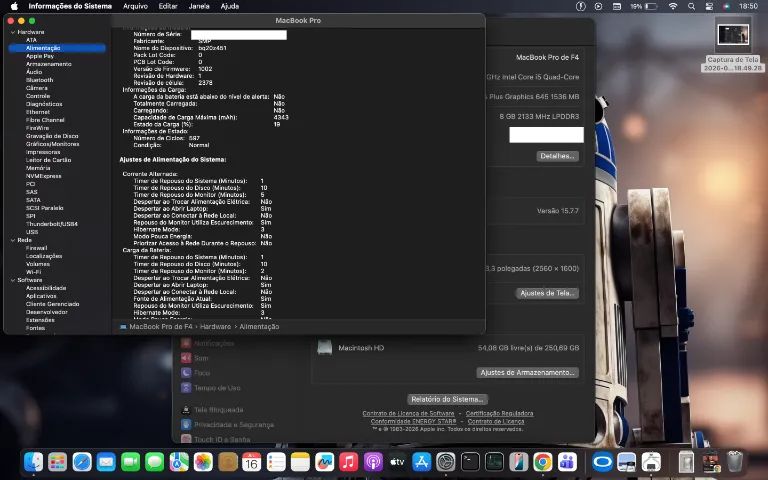Select Memória in the sidebar
The height and width of the screenshot is (480, 768).
tap(38, 168)
